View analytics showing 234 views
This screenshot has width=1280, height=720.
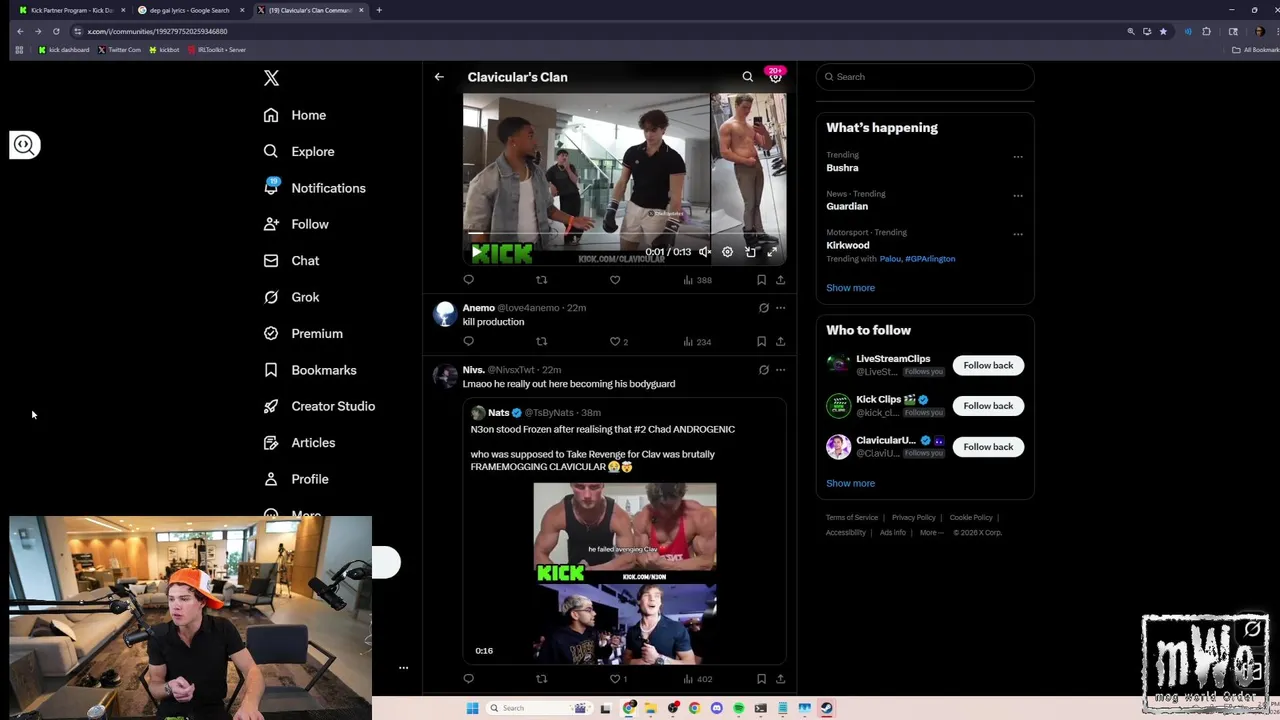point(697,341)
